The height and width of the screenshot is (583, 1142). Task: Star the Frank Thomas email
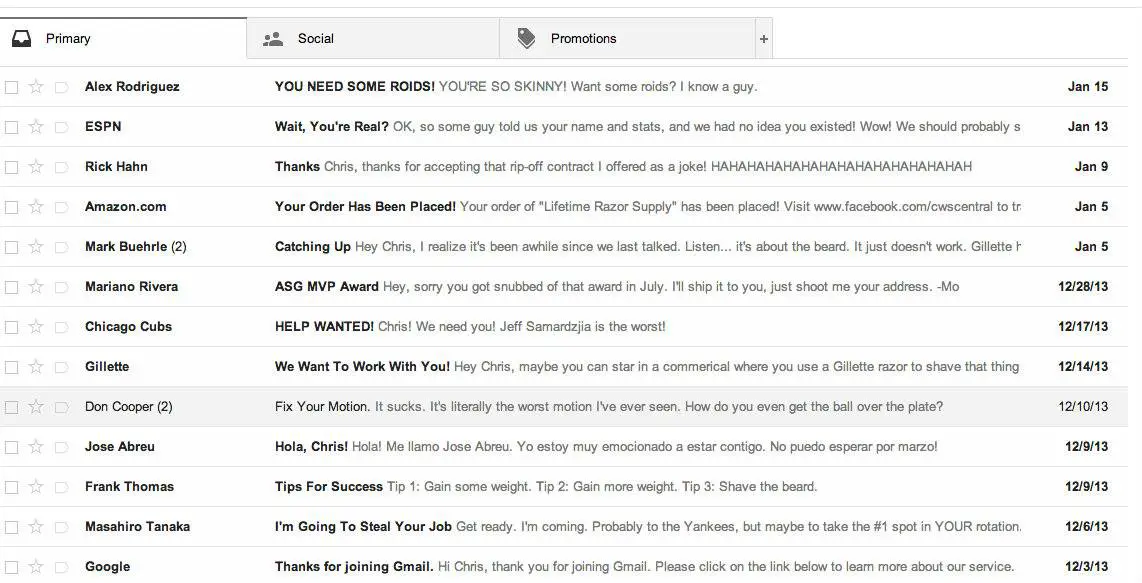point(36,487)
